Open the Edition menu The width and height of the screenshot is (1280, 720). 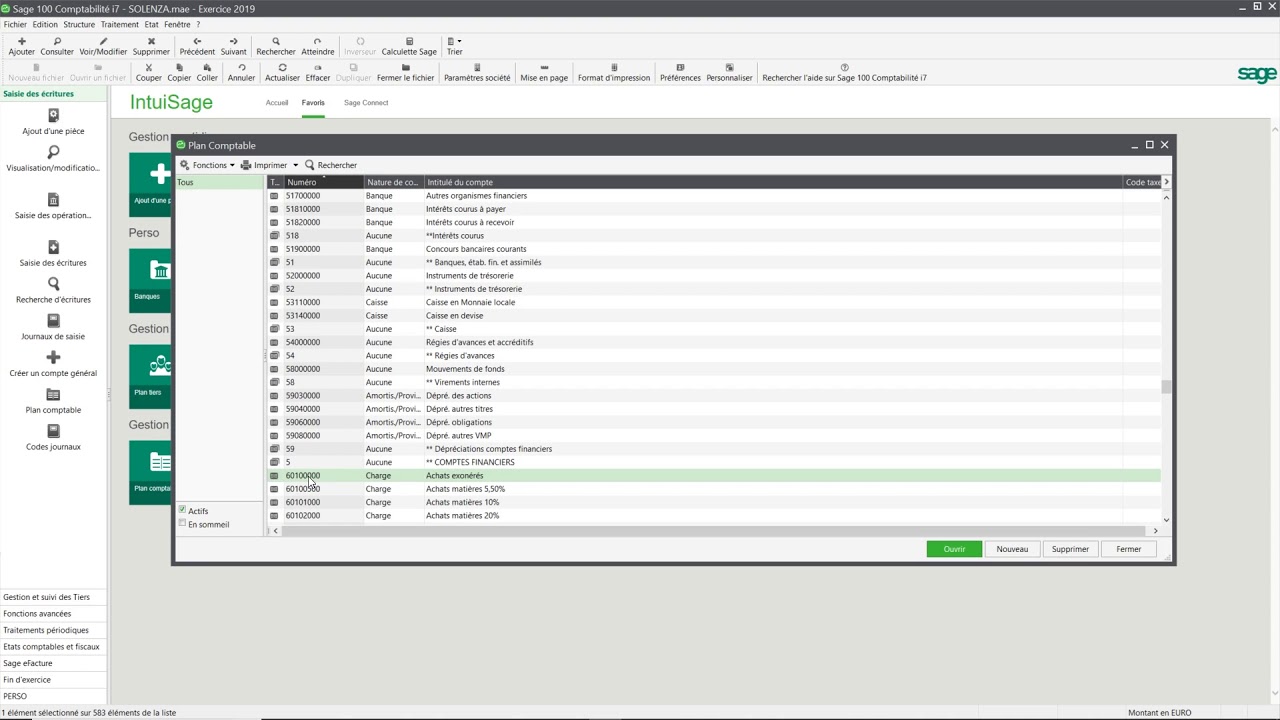[45, 24]
